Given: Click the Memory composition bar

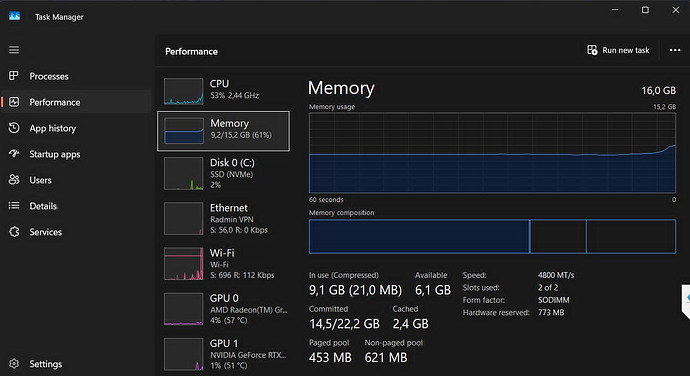Looking at the screenshot, I should (492, 236).
